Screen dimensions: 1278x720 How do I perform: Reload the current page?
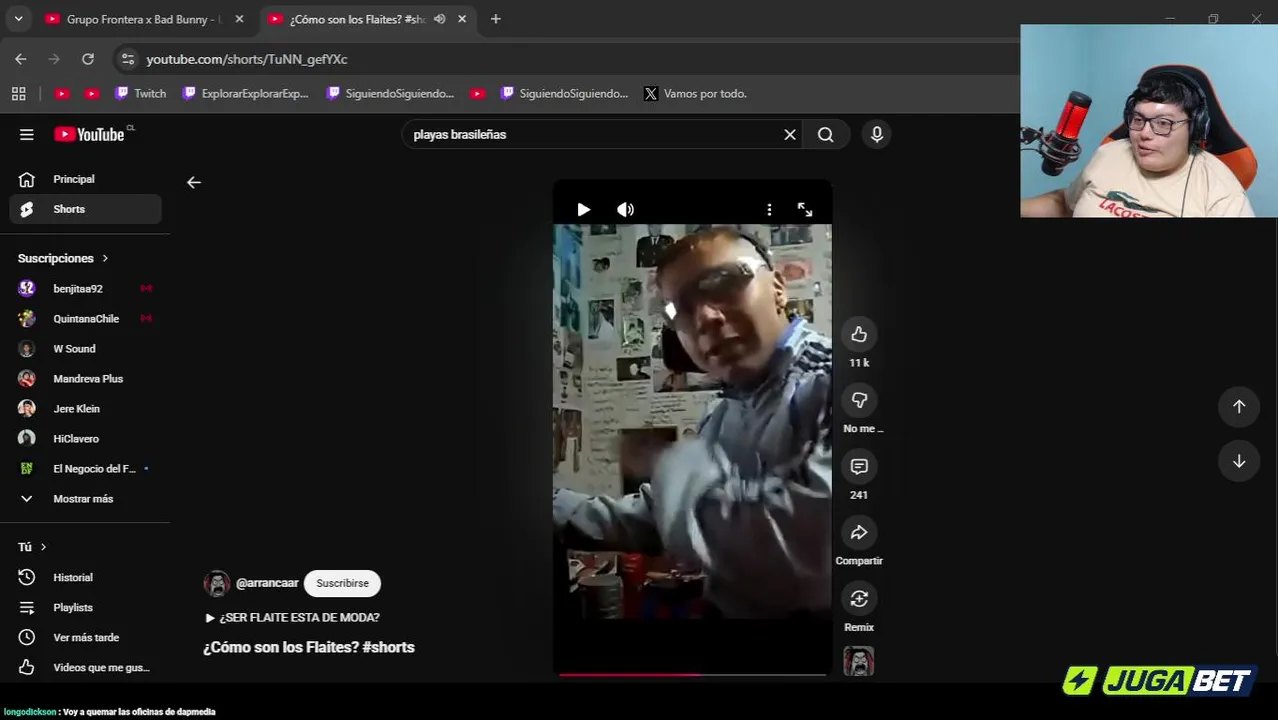coord(88,59)
